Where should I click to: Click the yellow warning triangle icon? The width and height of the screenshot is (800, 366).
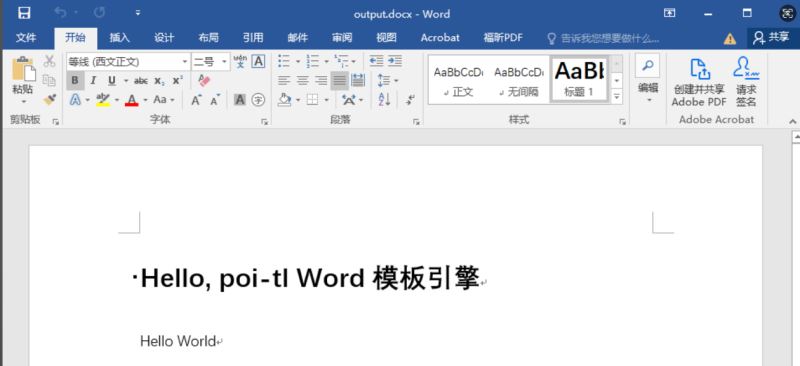(730, 39)
